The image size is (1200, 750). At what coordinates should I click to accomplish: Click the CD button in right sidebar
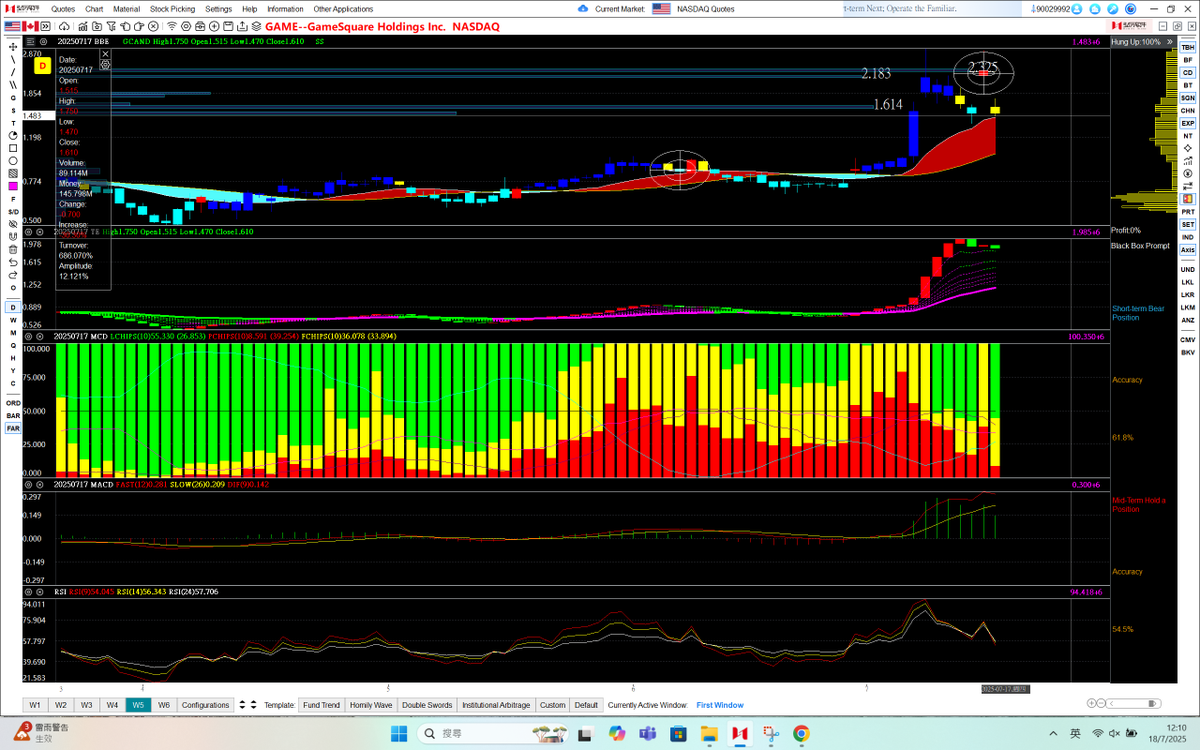1188,73
